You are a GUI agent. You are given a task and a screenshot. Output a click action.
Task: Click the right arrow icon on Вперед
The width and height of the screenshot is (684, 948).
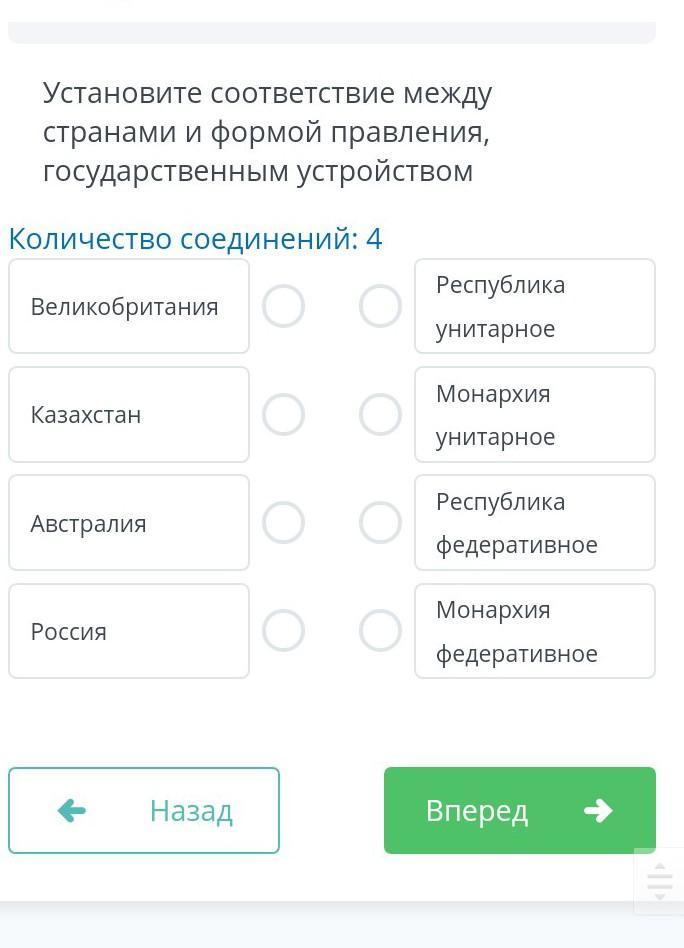[598, 810]
